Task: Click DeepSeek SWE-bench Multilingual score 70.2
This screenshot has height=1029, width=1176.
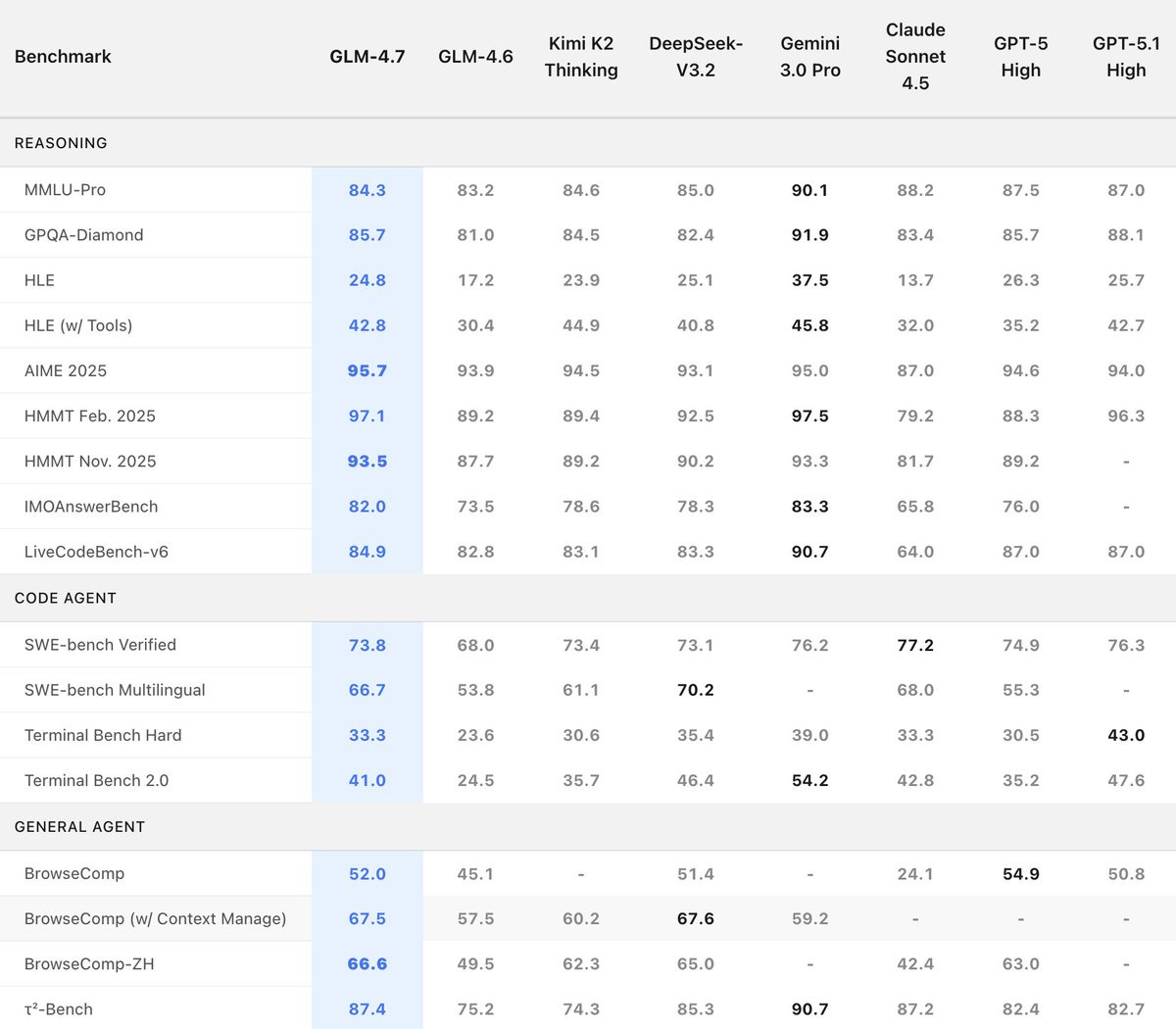Action: click(x=696, y=690)
